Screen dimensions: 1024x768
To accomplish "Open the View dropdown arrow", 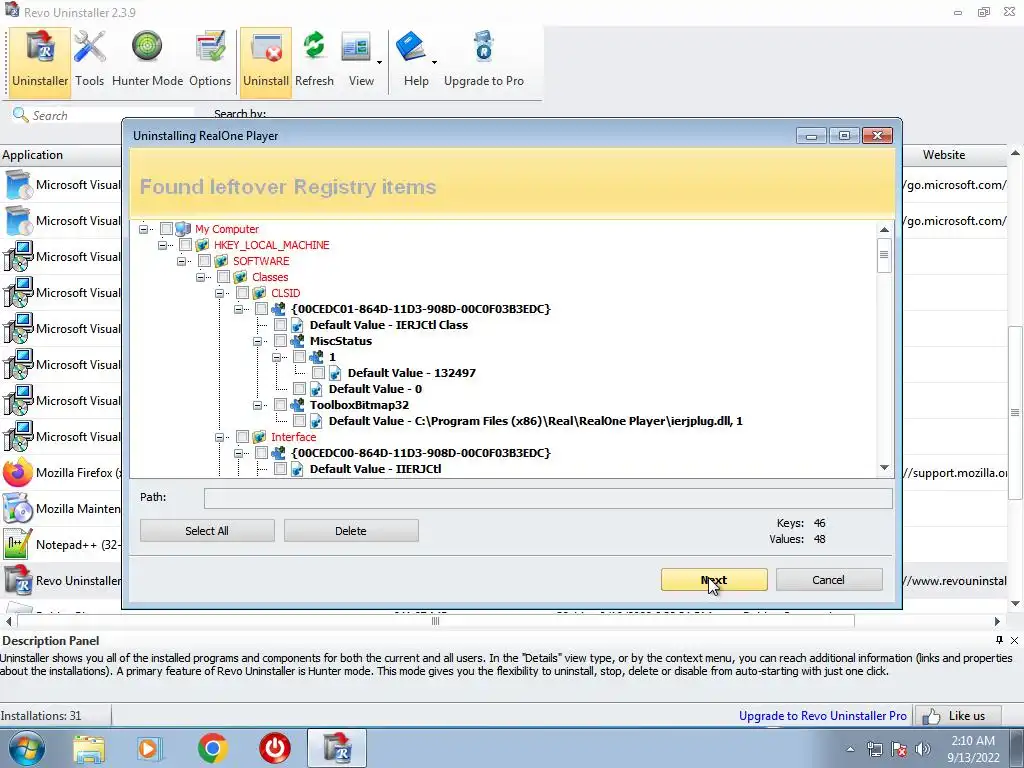I will (379, 63).
